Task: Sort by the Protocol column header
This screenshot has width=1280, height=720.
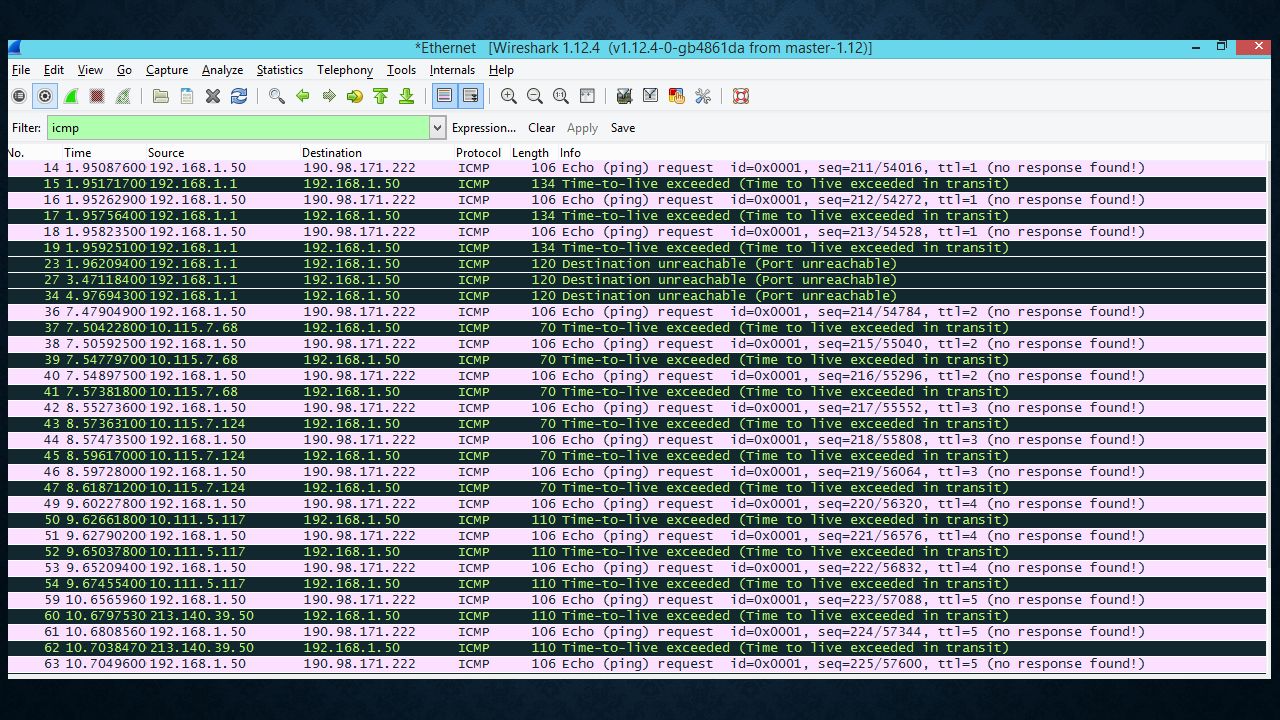Action: pyautogui.click(x=478, y=153)
